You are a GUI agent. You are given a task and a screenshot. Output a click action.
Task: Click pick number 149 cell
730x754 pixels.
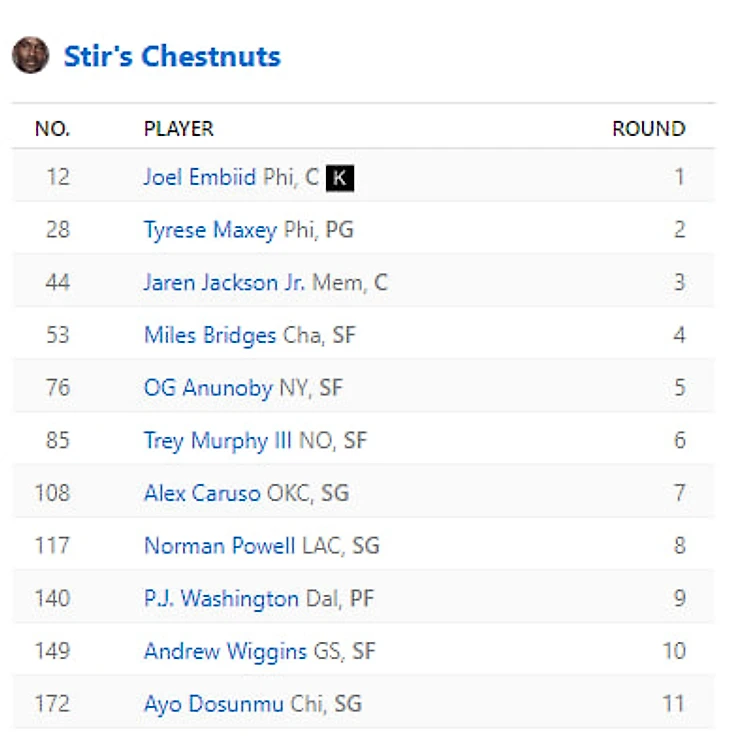pos(52,651)
